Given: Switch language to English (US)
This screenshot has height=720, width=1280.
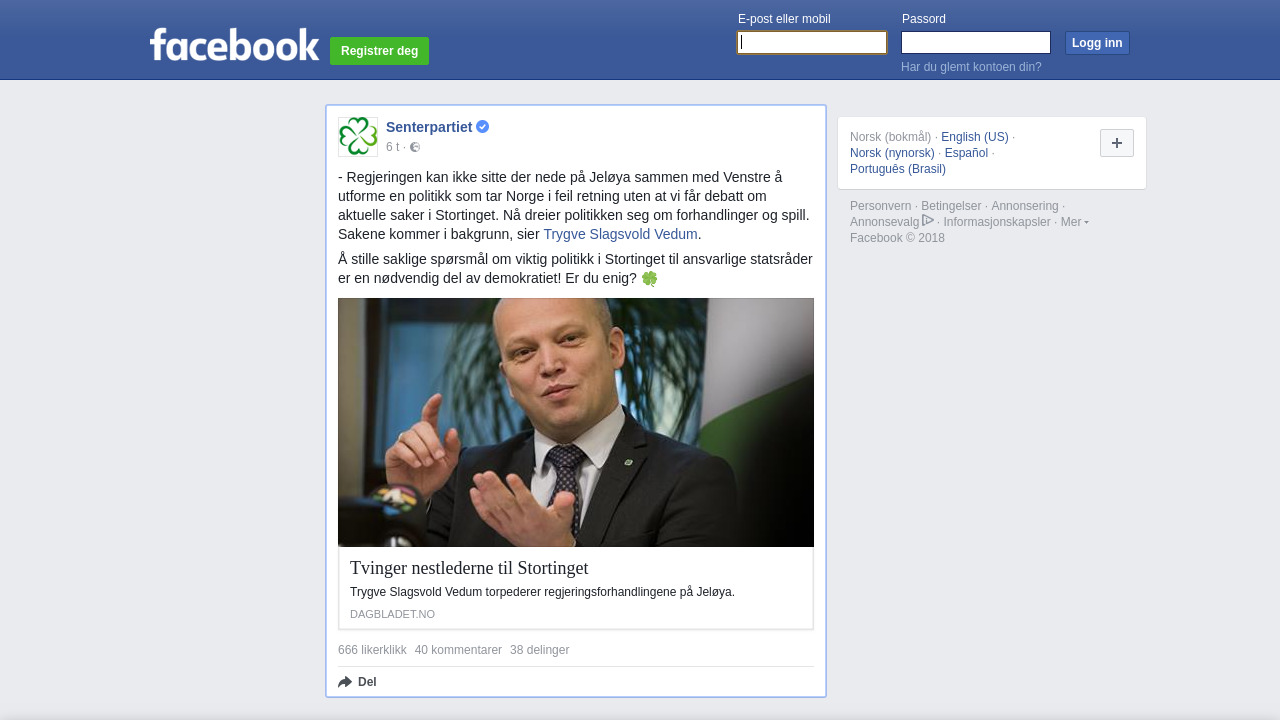Looking at the screenshot, I should pyautogui.click(x=975, y=137).
